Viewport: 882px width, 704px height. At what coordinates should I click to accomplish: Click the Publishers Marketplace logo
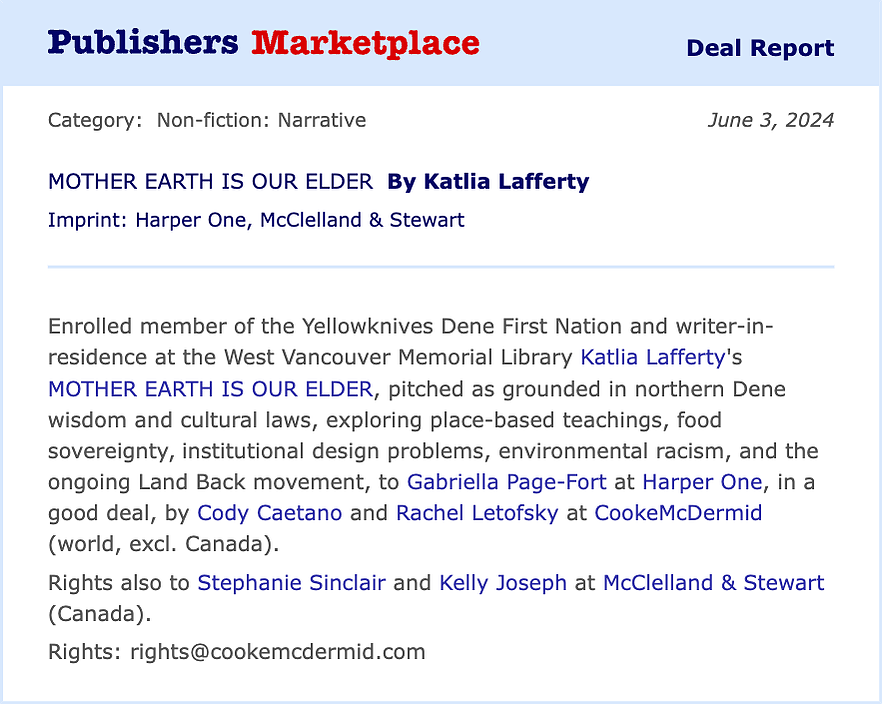(x=263, y=43)
